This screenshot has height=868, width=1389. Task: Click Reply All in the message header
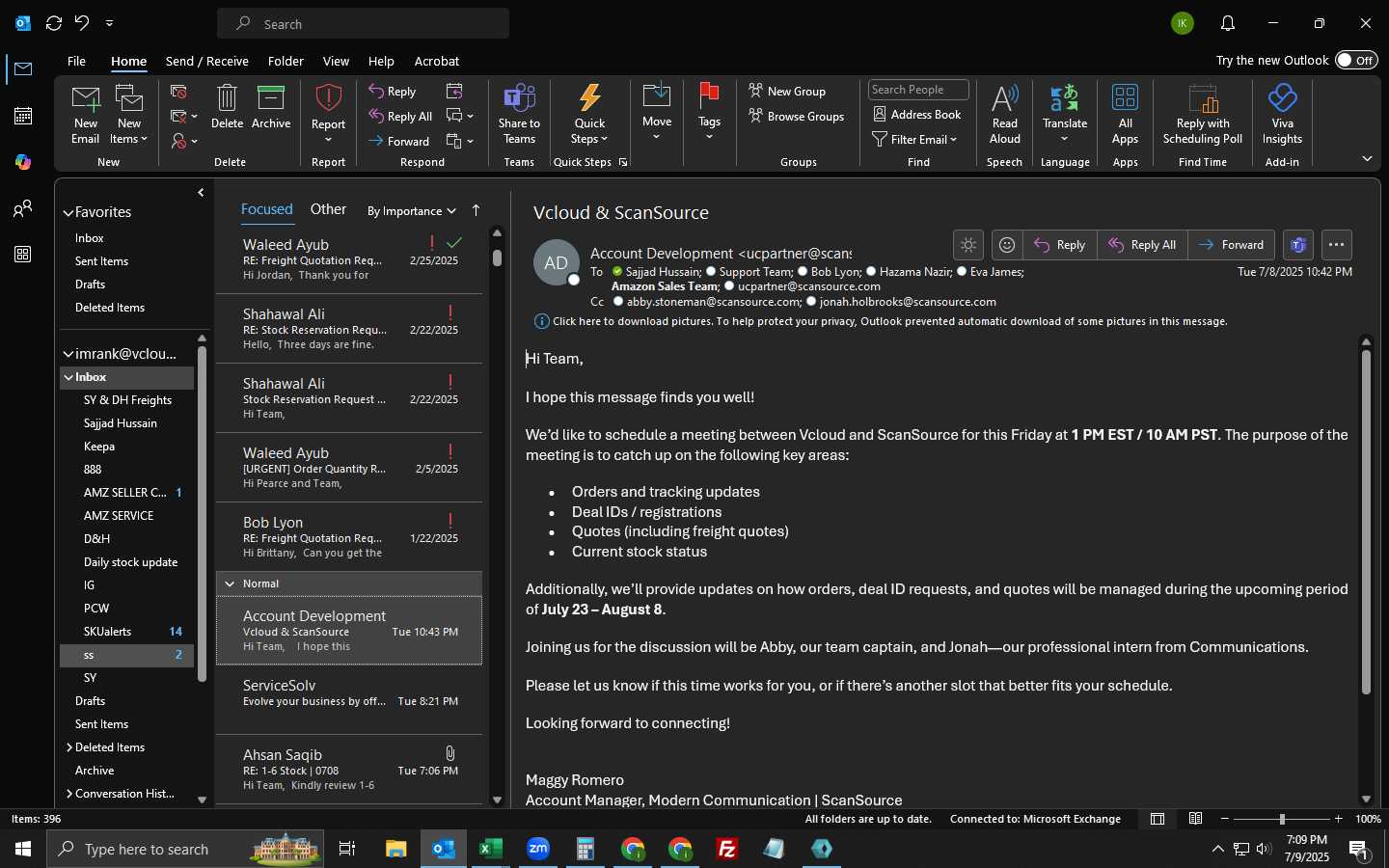click(1142, 245)
